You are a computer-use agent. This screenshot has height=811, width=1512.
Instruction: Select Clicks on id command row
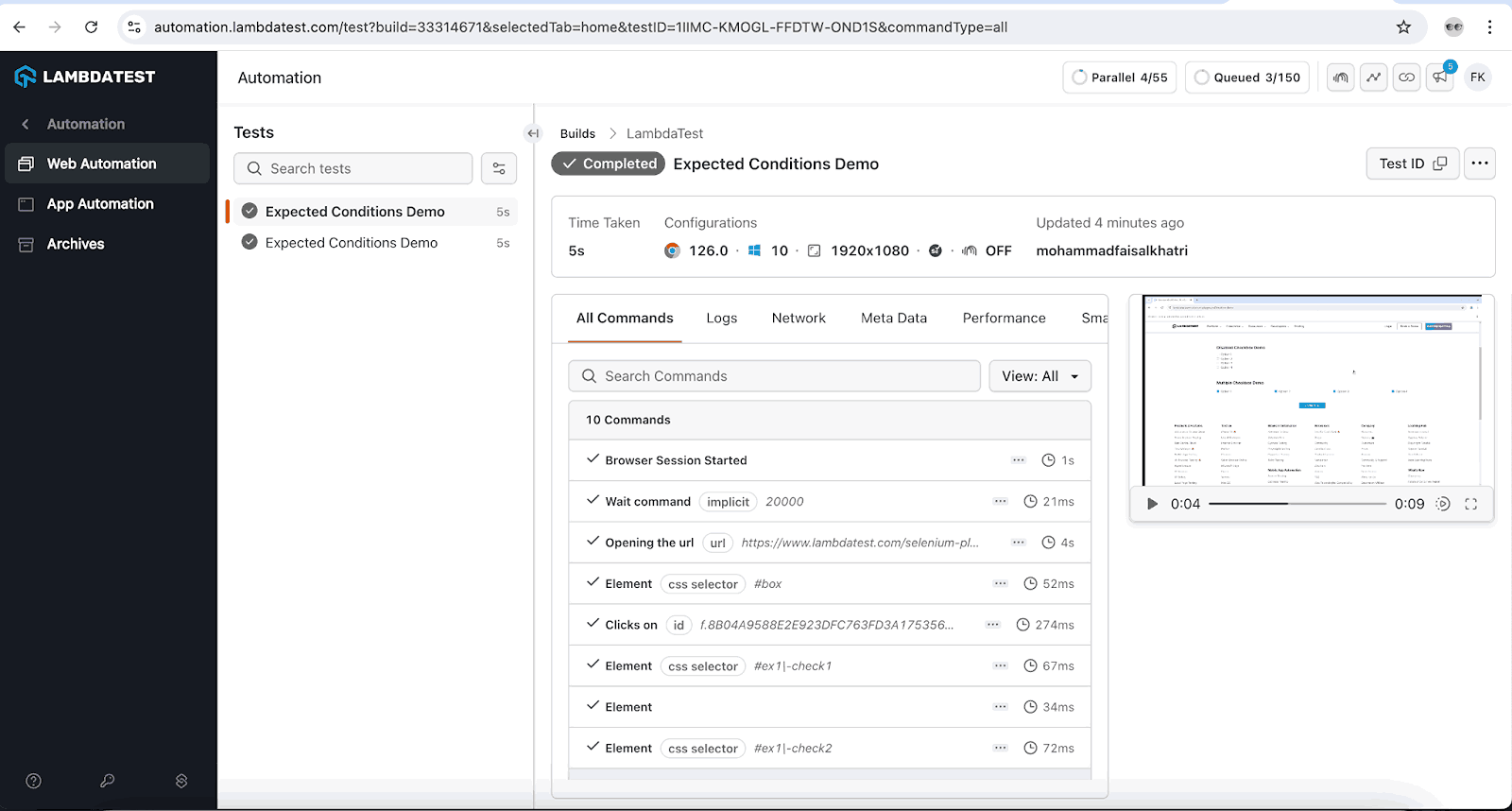[830, 625]
